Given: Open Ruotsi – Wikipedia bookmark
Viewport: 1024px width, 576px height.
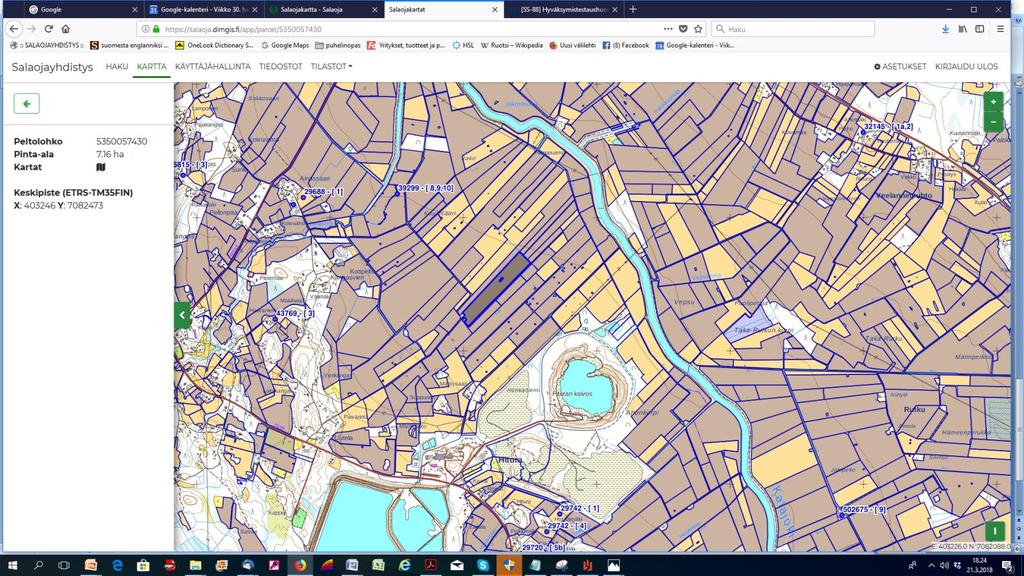Looking at the screenshot, I should click(x=511, y=45).
